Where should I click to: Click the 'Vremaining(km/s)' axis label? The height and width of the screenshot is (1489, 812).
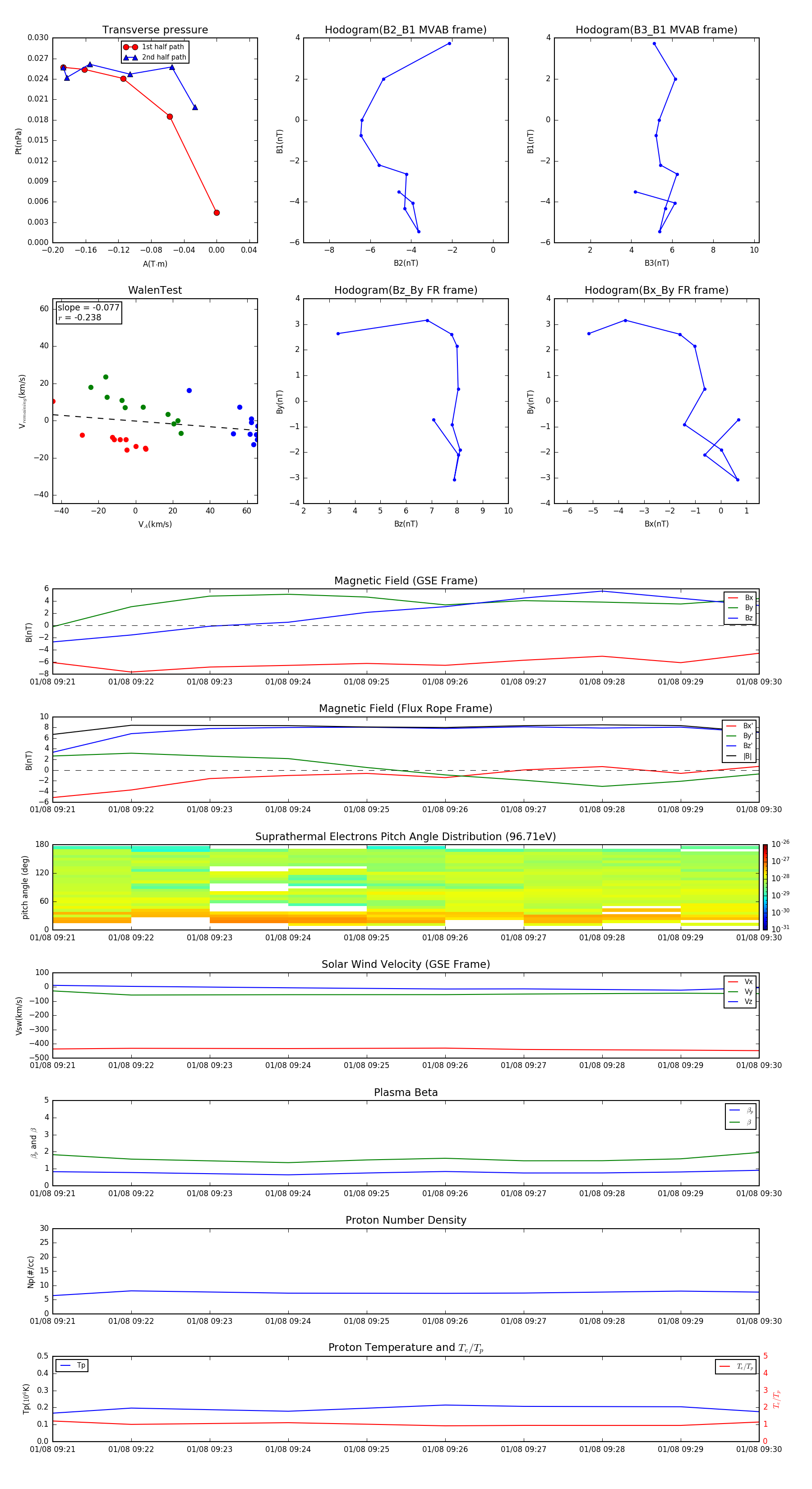(x=22, y=401)
